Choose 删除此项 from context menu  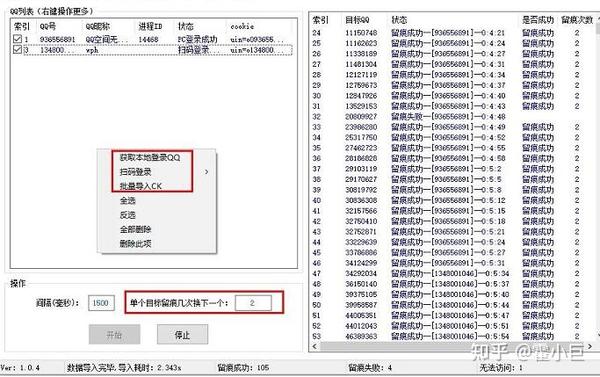click(135, 243)
